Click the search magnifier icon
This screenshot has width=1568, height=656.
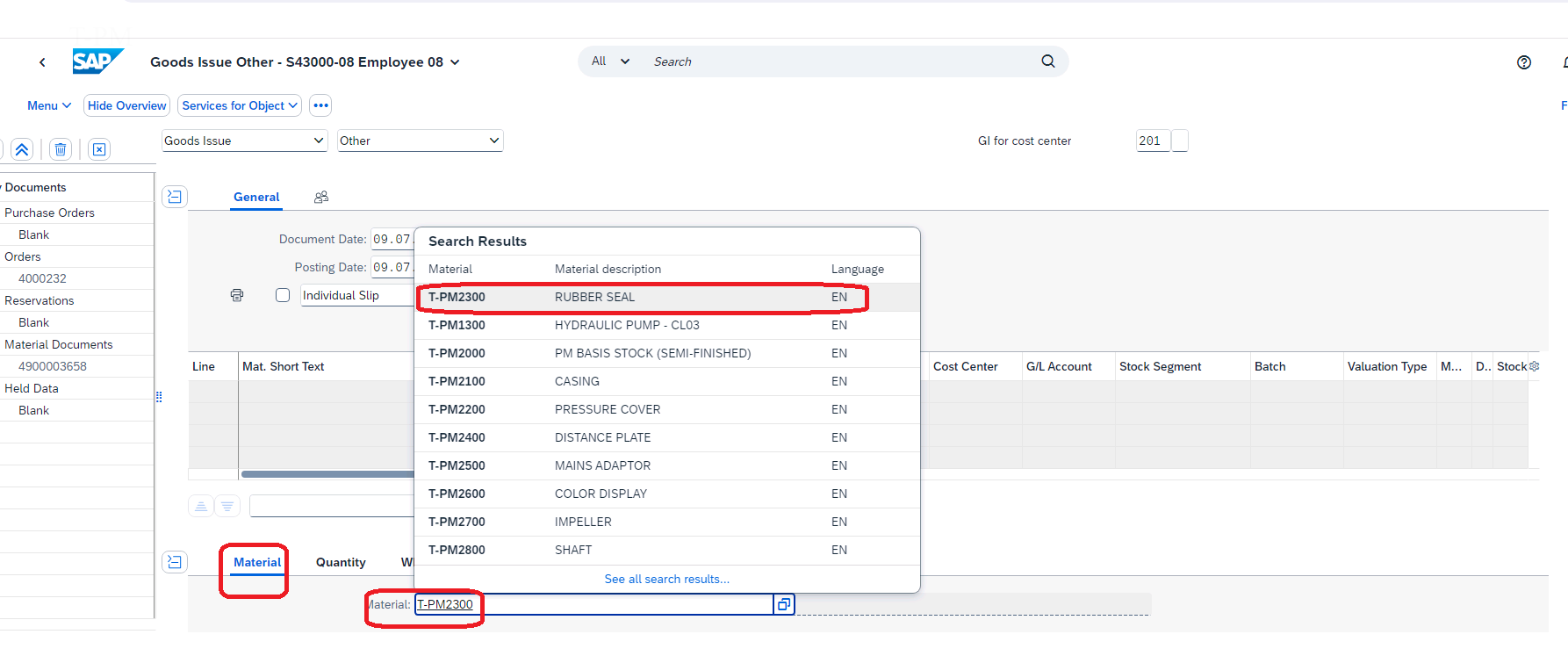coord(1047,61)
